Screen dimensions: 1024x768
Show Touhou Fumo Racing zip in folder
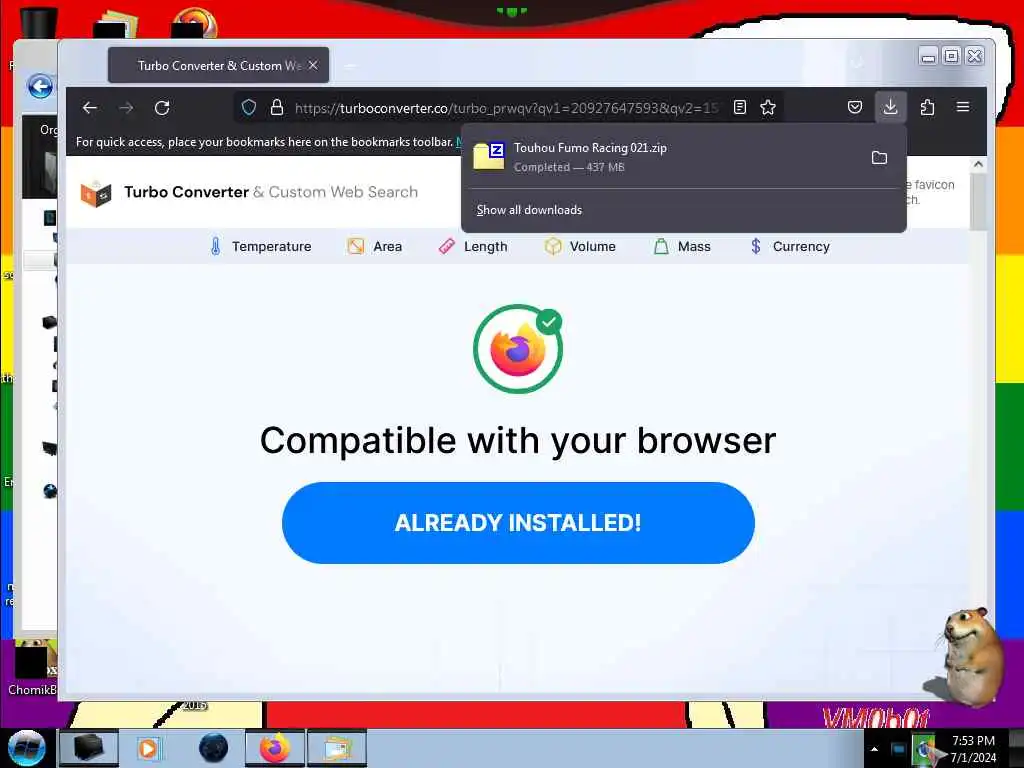[x=879, y=157]
